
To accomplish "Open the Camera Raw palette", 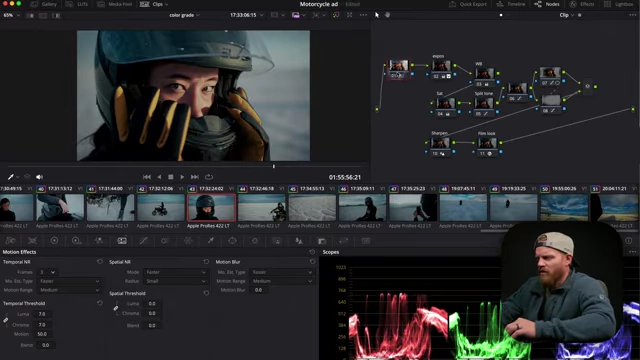I will click(x=11, y=241).
